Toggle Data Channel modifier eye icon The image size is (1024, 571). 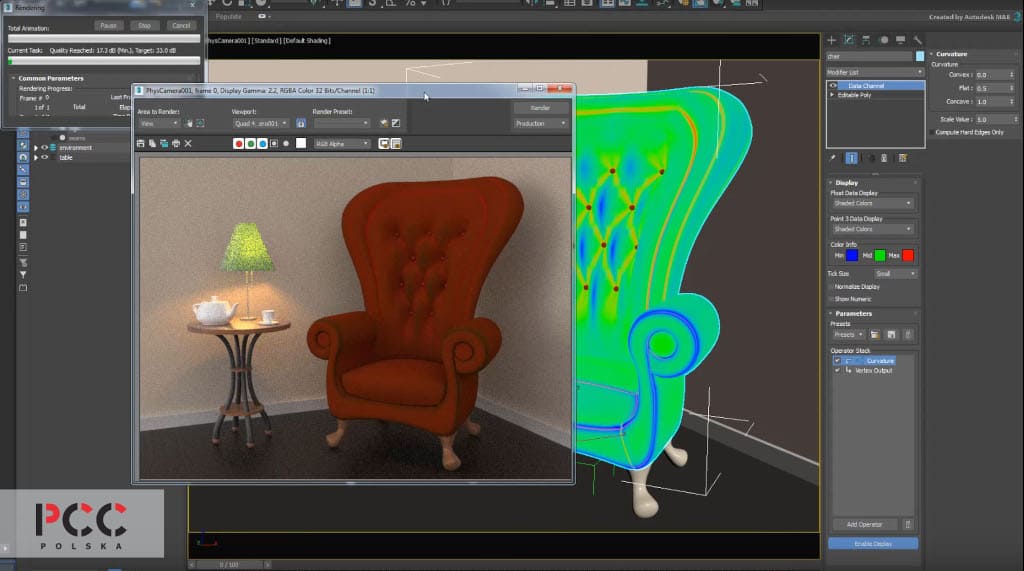coord(833,86)
